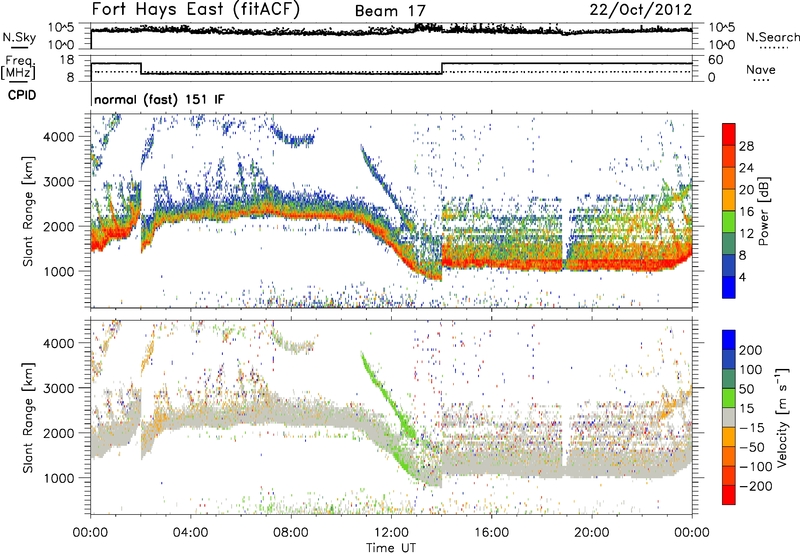
Task: Click the 1000 tick on velocity plot axis
Action: click(x=58, y=478)
